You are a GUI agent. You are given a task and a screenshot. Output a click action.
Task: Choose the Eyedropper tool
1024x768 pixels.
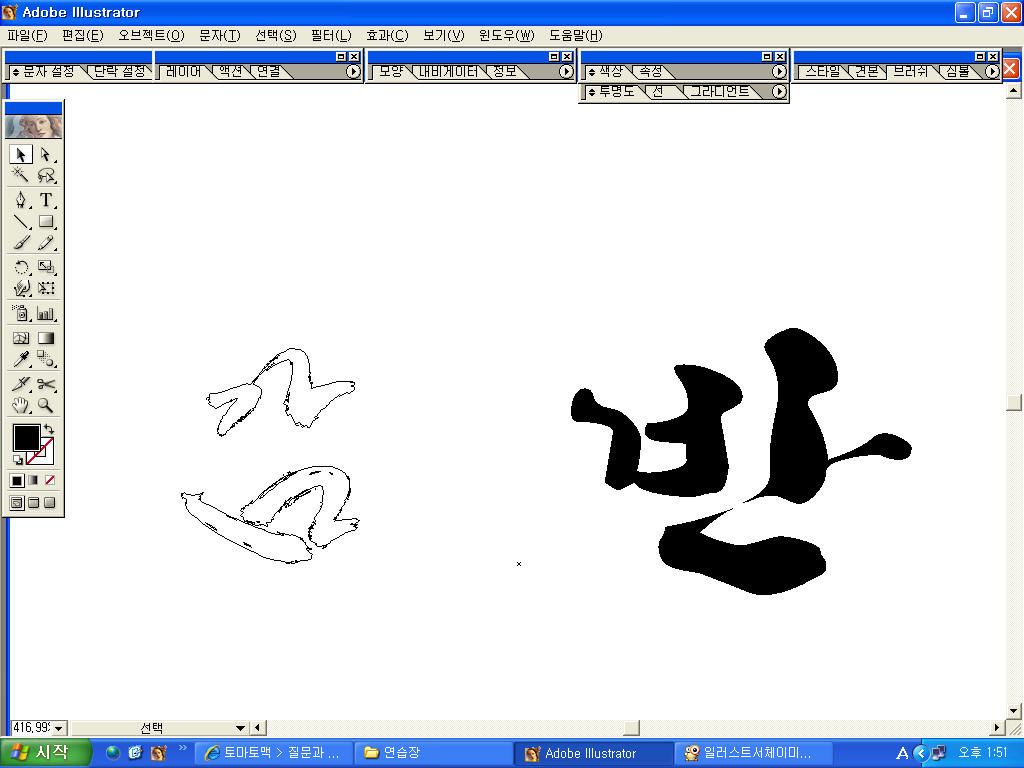point(21,360)
